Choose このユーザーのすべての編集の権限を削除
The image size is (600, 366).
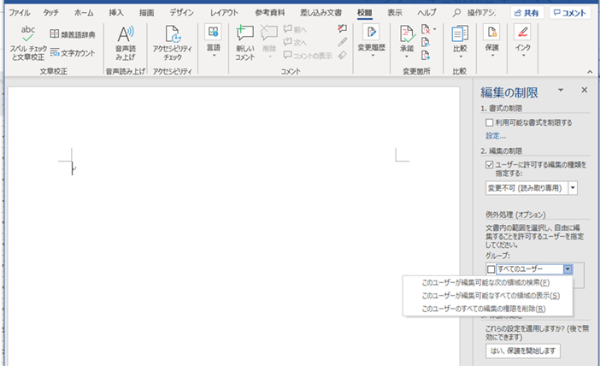point(488,309)
